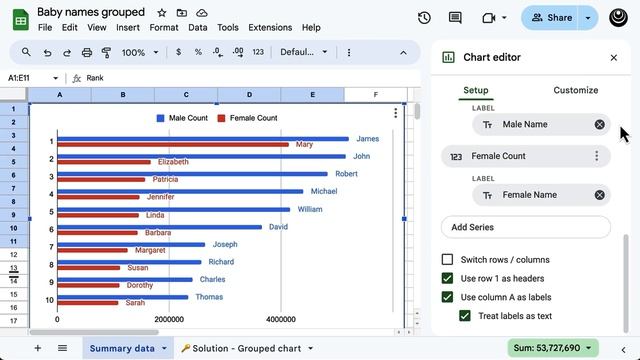Collapse the toolbar with up chevron

pos(403,53)
